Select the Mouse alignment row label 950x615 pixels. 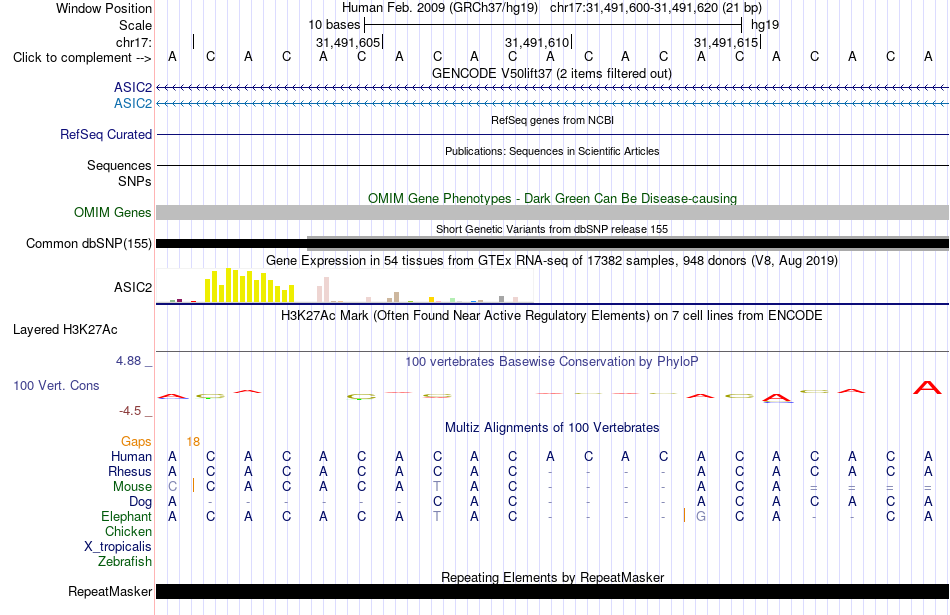(x=132, y=487)
